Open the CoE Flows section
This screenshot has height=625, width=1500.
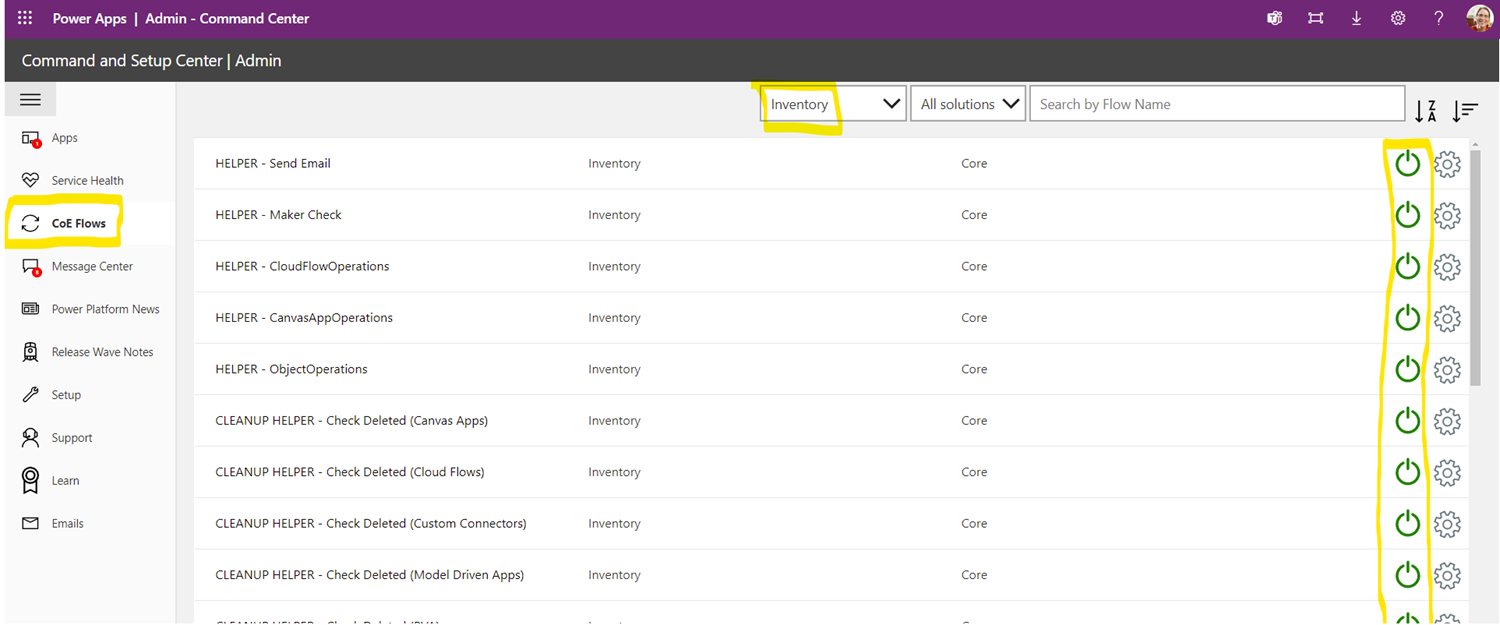[x=77, y=222]
